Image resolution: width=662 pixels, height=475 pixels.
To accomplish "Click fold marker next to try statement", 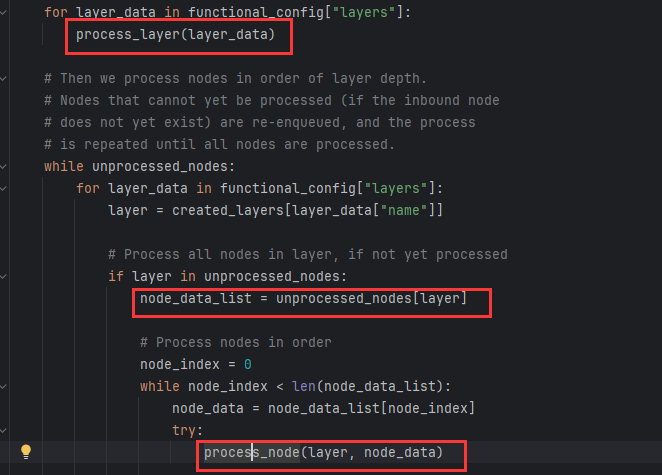I will [6, 430].
